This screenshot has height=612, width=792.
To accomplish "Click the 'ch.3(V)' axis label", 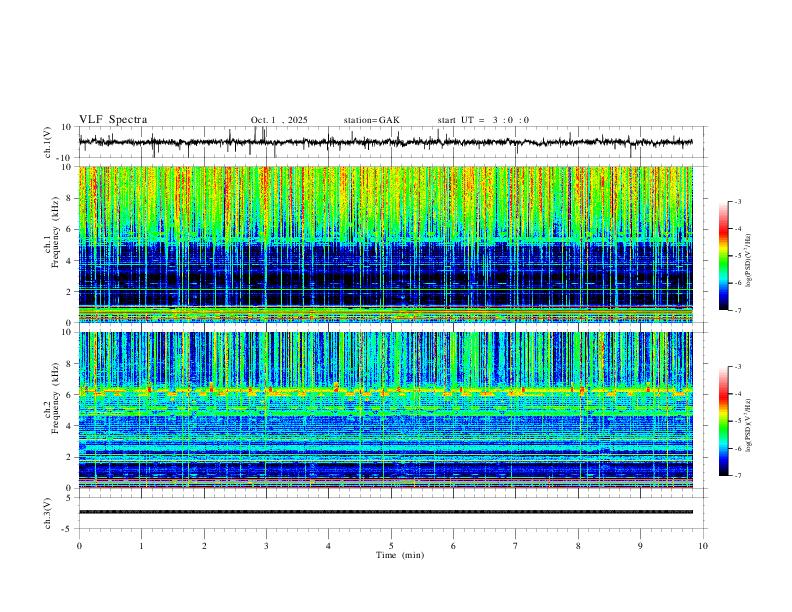I will (x=48, y=514).
